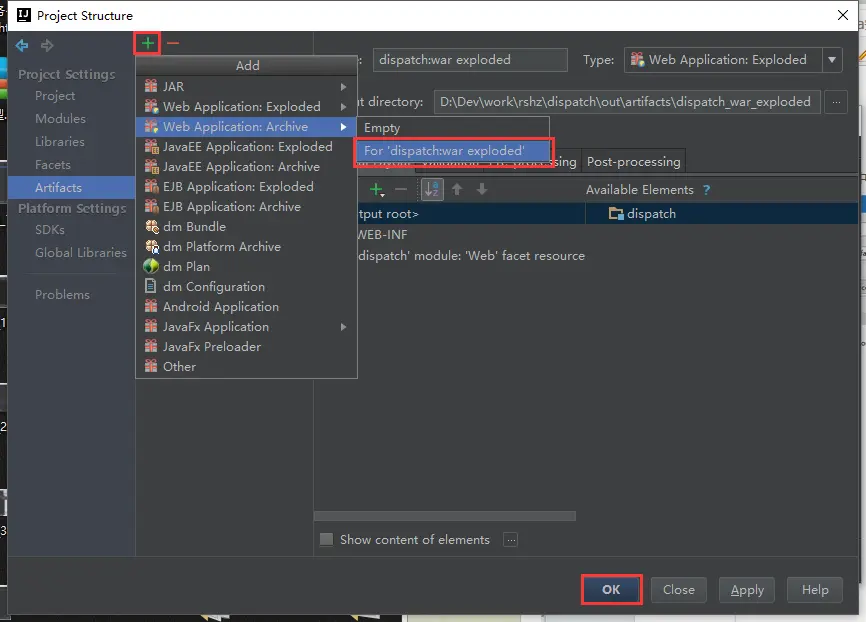Click the minus icon in output layout toolbar
This screenshot has height=622, width=866.
pos(401,189)
